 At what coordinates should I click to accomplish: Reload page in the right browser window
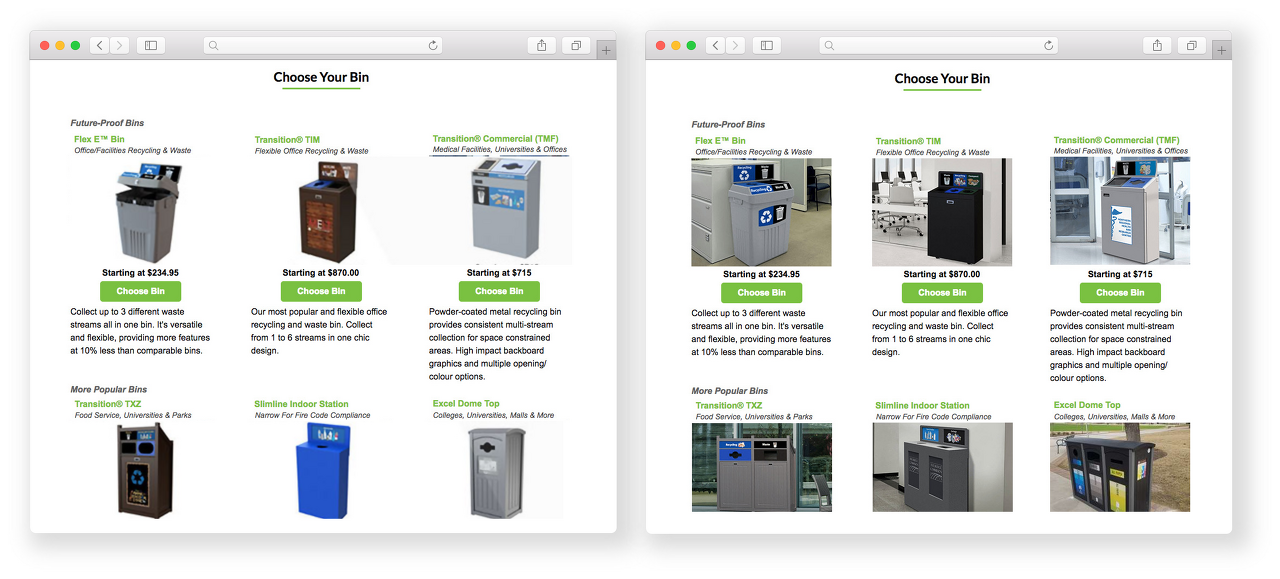[1049, 45]
